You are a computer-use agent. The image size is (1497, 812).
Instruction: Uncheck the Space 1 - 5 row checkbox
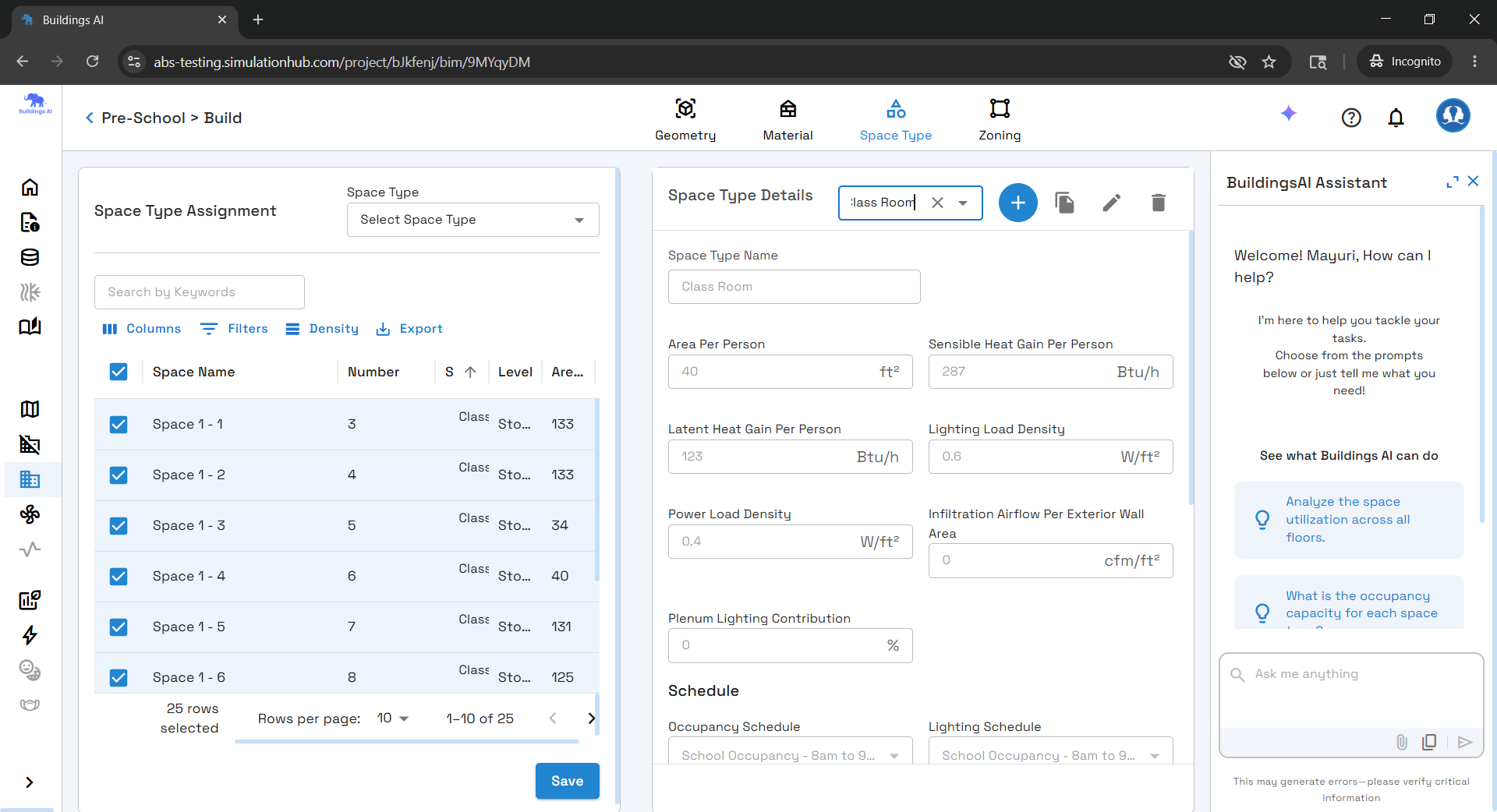(x=119, y=627)
